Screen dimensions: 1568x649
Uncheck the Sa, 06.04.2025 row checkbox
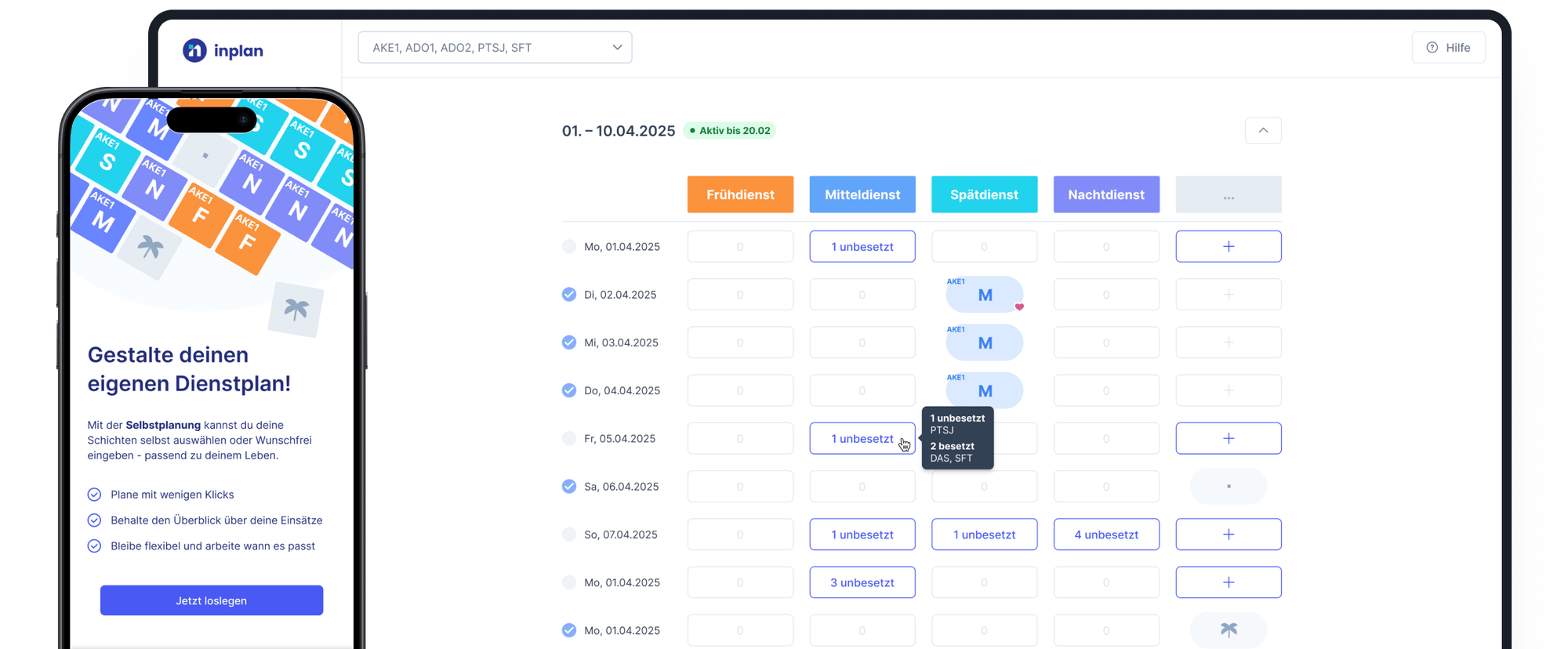[569, 487]
